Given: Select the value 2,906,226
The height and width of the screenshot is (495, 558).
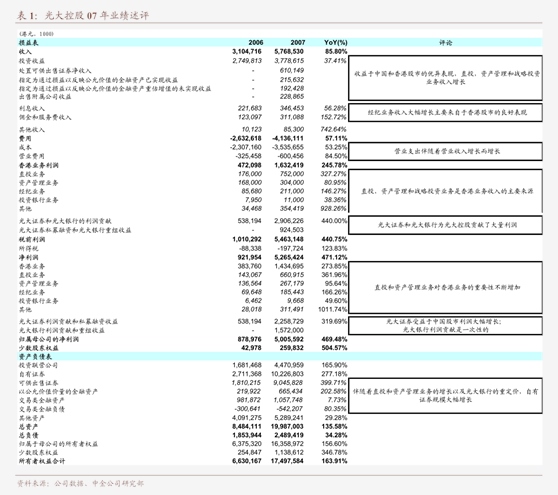Looking at the screenshot, I should coord(289,221).
